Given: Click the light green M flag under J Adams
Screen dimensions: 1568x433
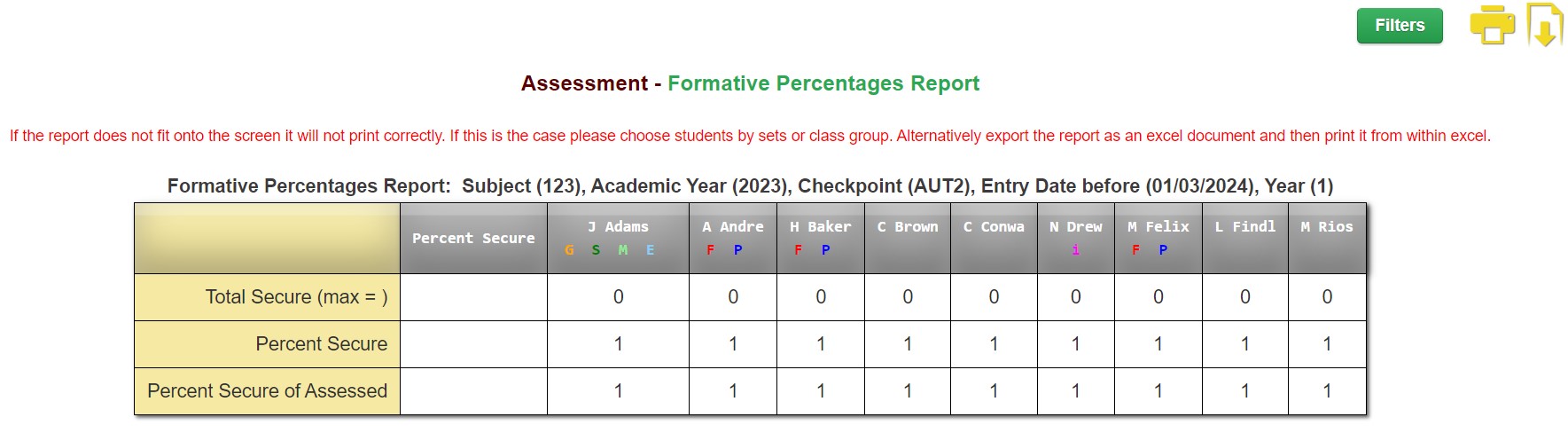Looking at the screenshot, I should [x=623, y=250].
